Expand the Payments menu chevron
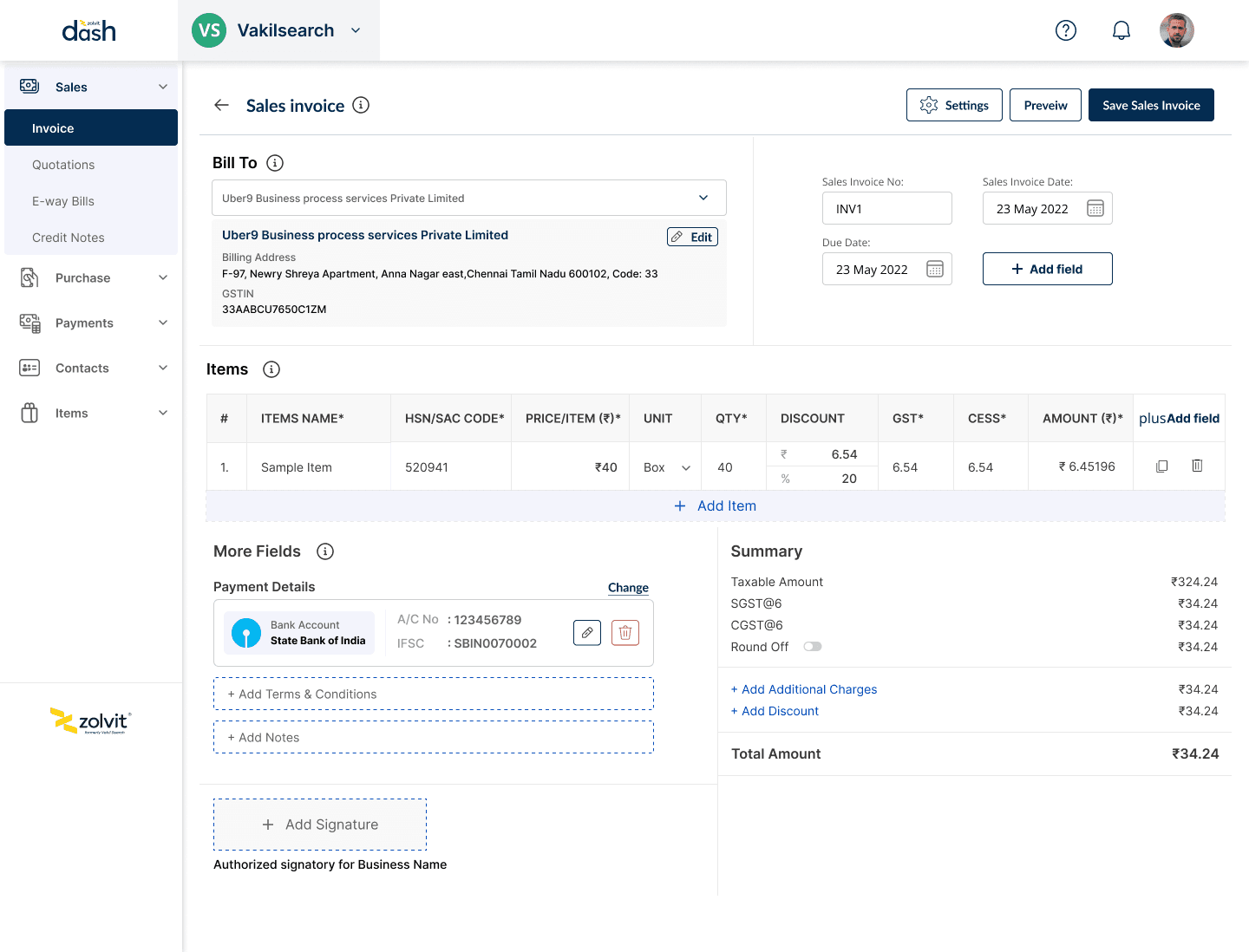The width and height of the screenshot is (1249, 952). click(163, 323)
